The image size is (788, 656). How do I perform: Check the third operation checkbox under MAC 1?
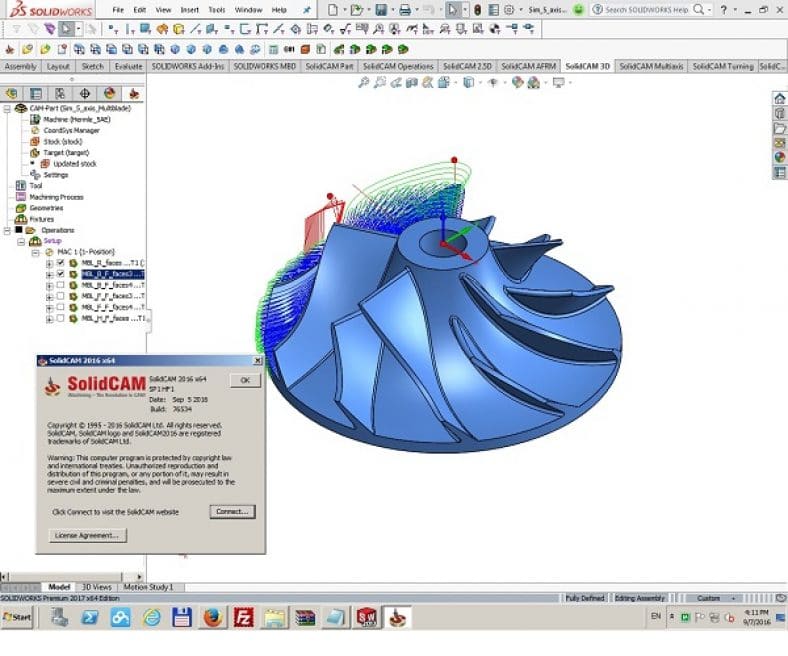(61, 285)
